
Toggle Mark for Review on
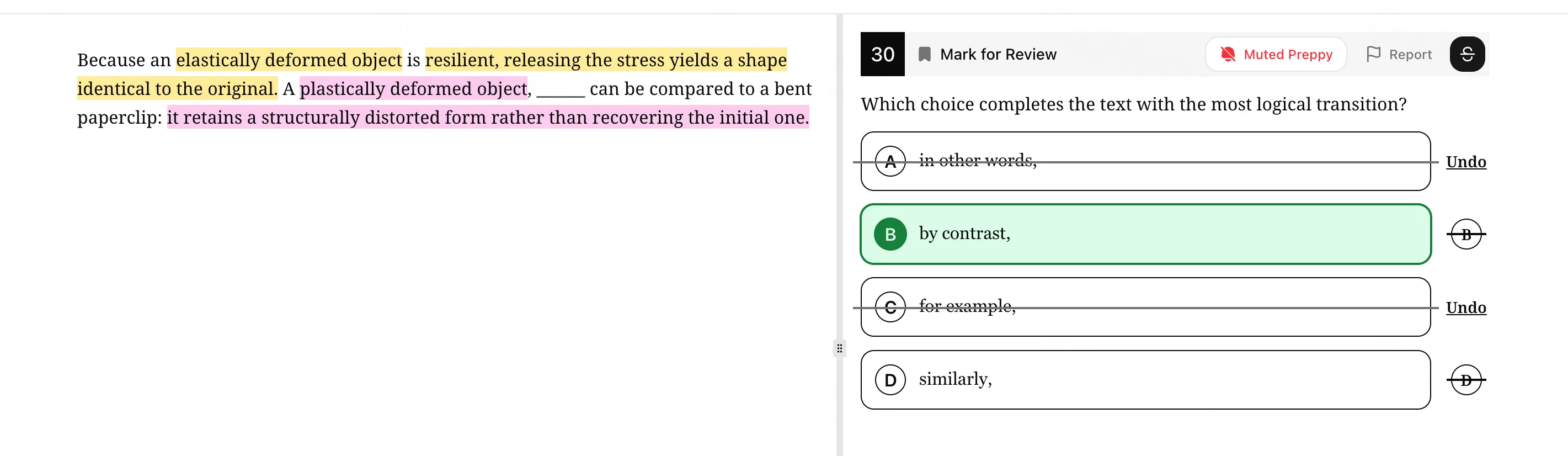coord(998,54)
